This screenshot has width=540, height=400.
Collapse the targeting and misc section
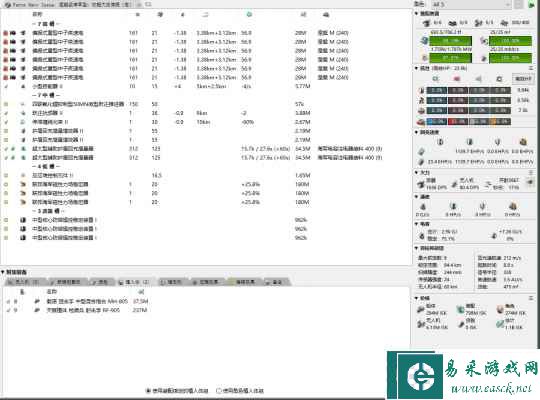pos(416,248)
